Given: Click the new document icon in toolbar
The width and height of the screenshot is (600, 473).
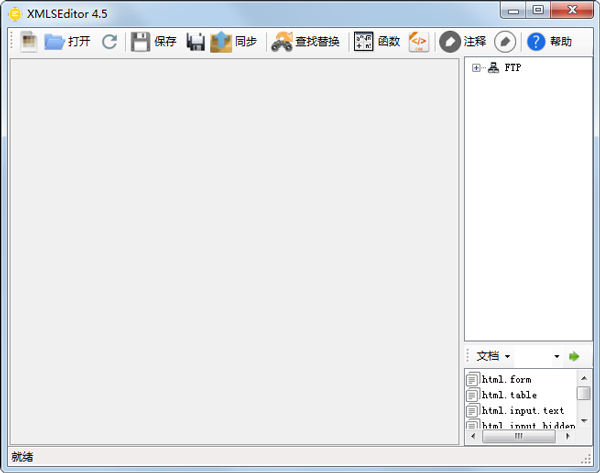Looking at the screenshot, I should 28,42.
